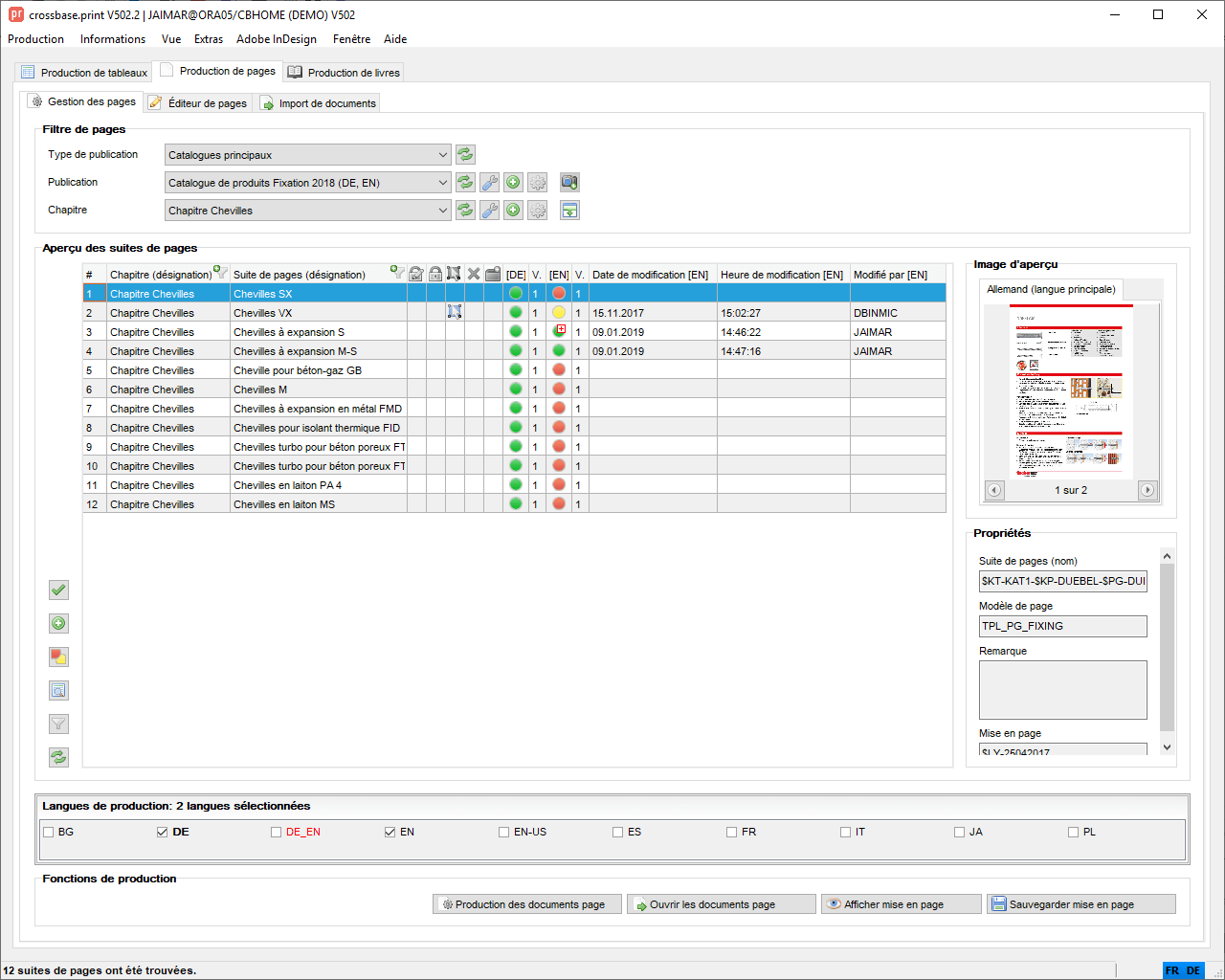Switch to Éditeur de pages tab
Screen dimensions: 1225x980
click(198, 103)
